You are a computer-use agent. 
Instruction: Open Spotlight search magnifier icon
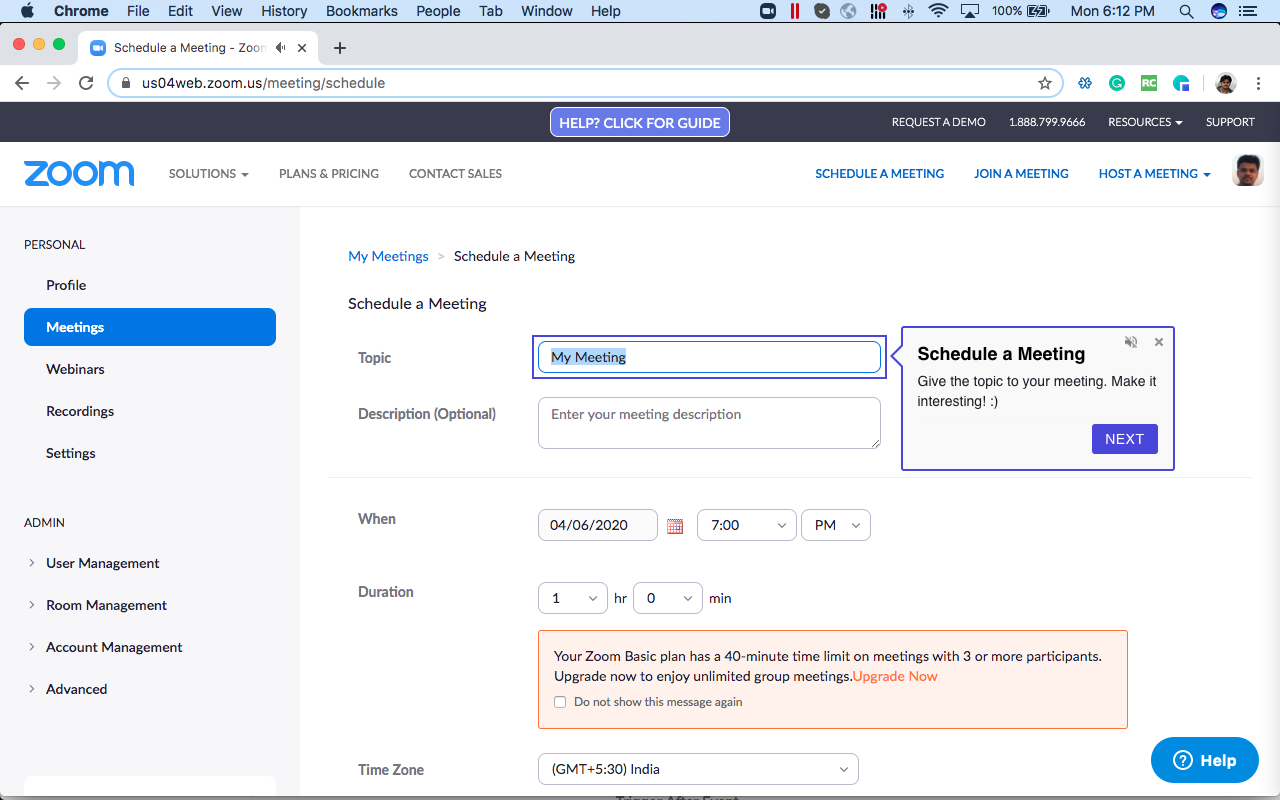[x=1186, y=11]
